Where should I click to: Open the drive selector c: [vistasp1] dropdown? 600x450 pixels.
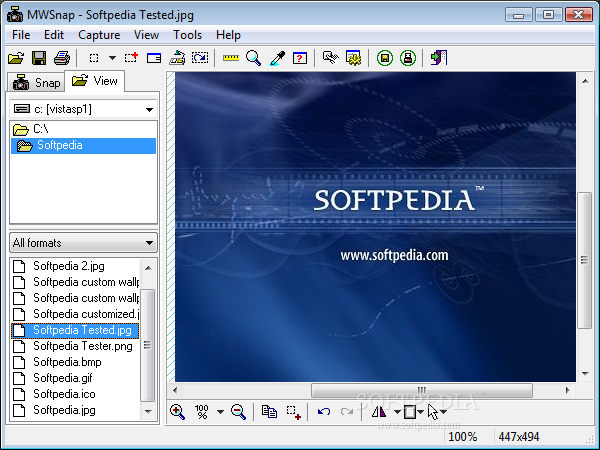point(83,109)
